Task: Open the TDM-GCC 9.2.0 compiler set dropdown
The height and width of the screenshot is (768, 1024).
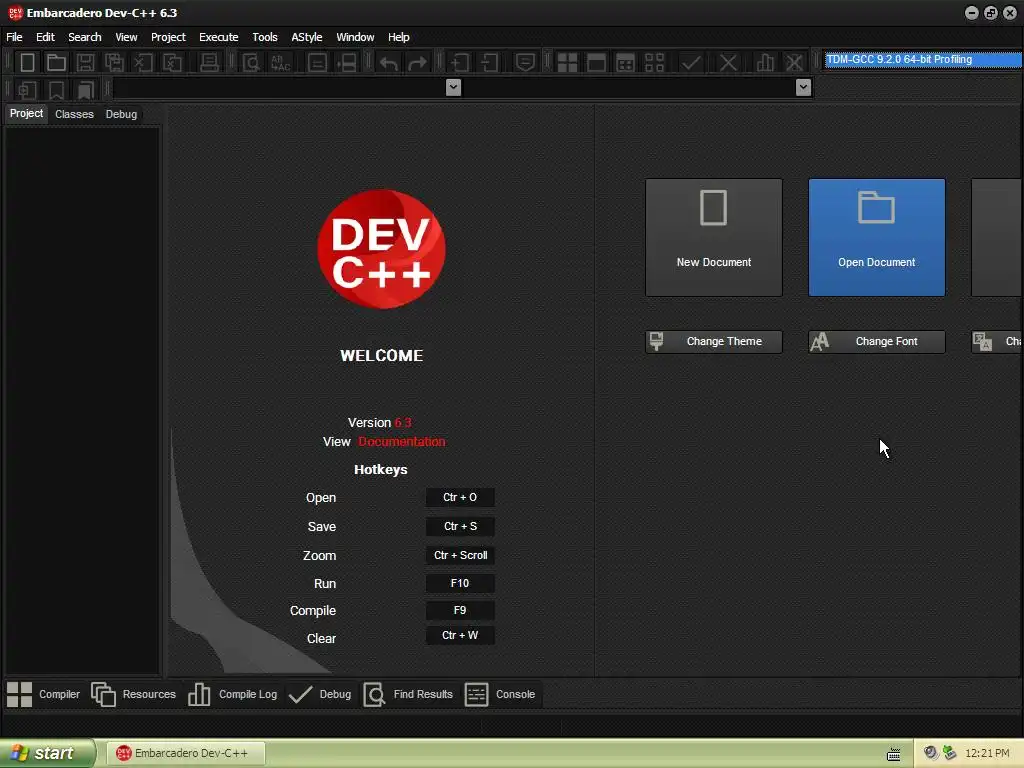Action: (x=923, y=59)
